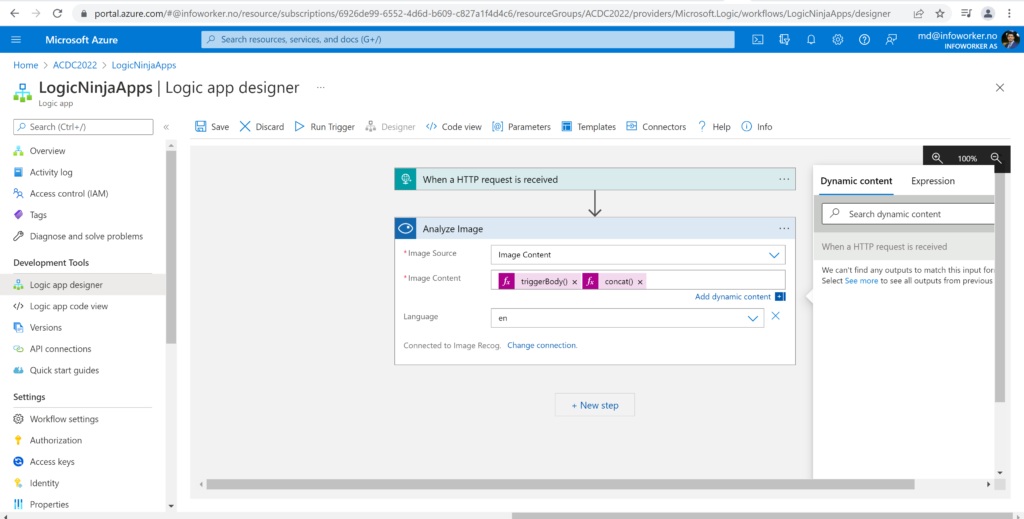Zoom out on the designer canvas
This screenshot has height=519, width=1024.
click(996, 158)
